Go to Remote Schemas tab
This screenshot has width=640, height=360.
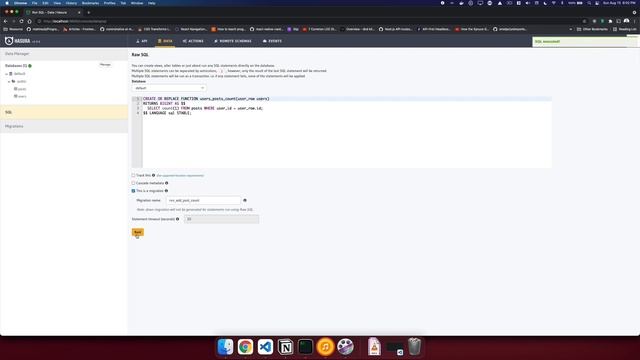[233, 41]
